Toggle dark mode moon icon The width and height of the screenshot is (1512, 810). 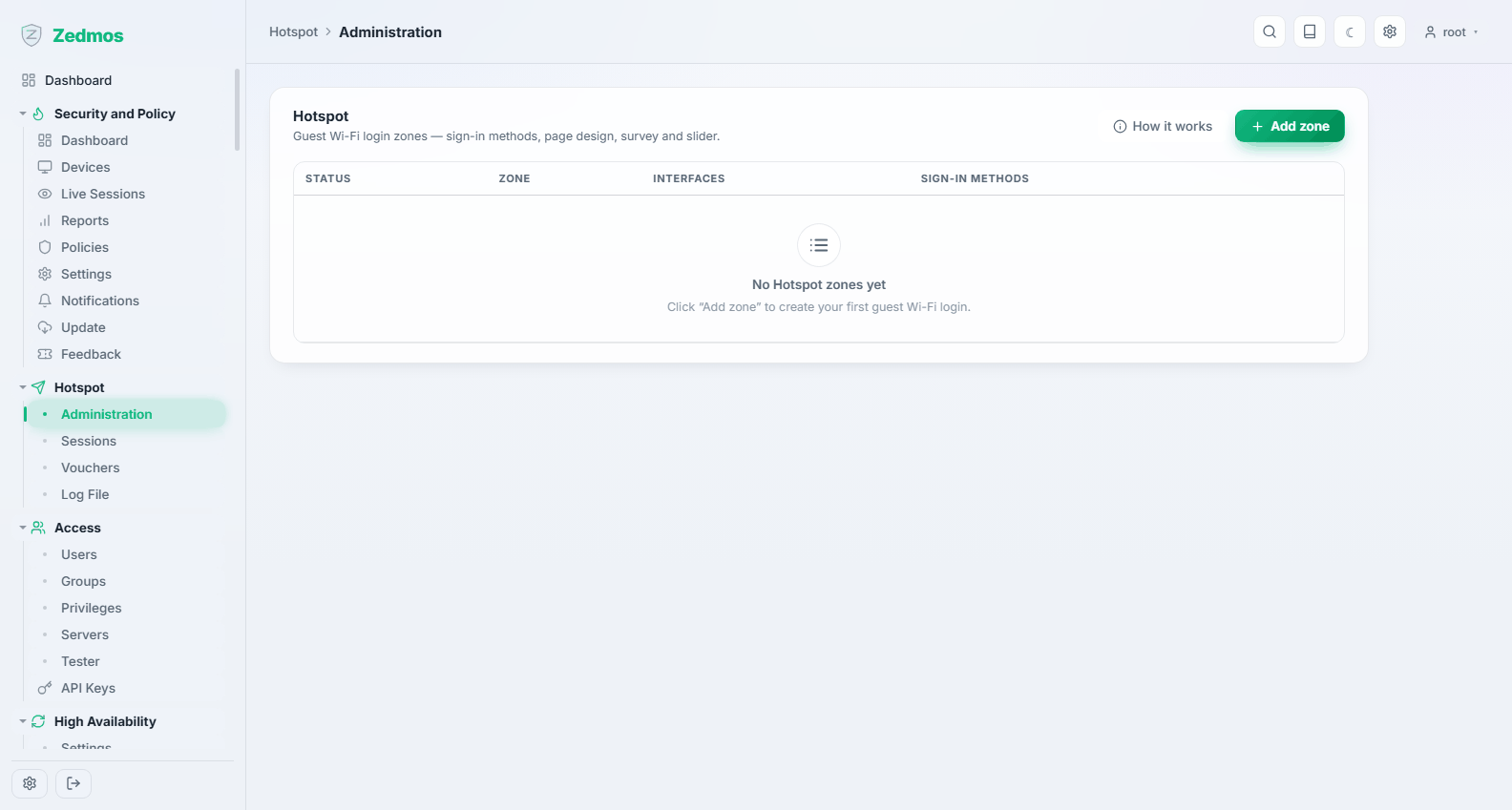point(1350,31)
